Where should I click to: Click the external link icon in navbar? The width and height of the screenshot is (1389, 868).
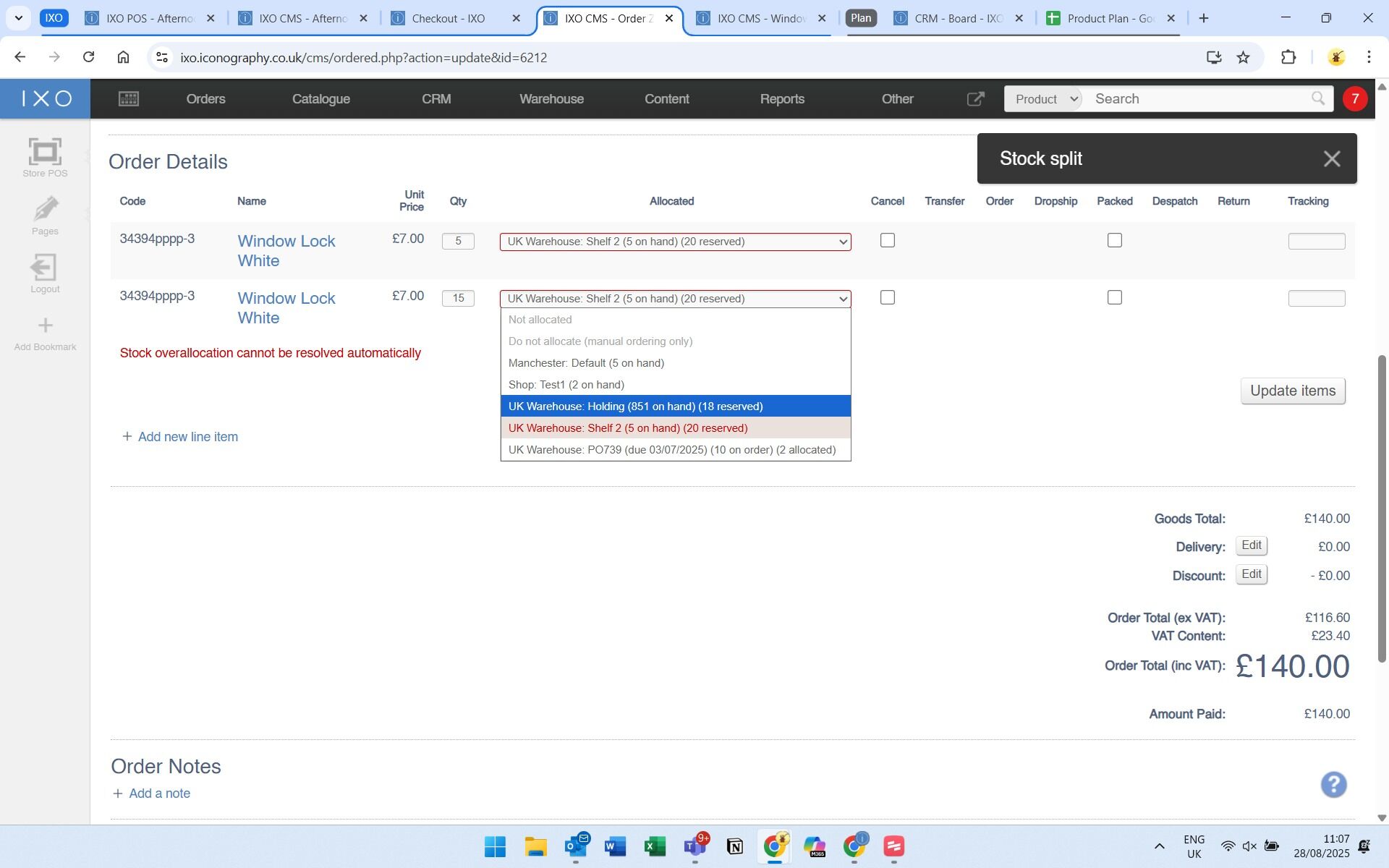(975, 99)
